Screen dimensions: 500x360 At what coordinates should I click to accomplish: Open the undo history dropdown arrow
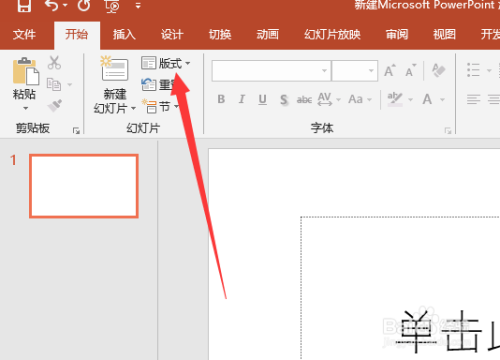(65, 6)
